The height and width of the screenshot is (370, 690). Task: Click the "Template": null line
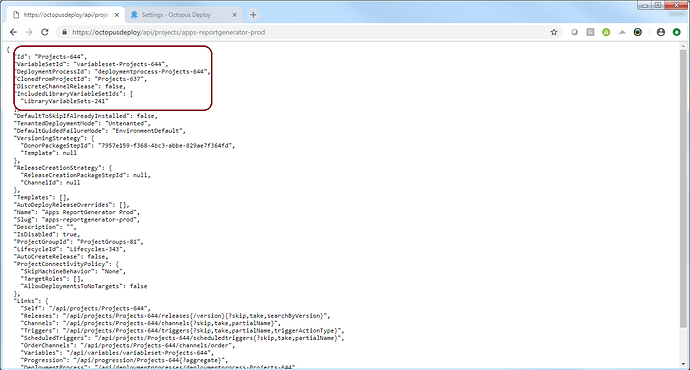pyautogui.click(x=49, y=153)
